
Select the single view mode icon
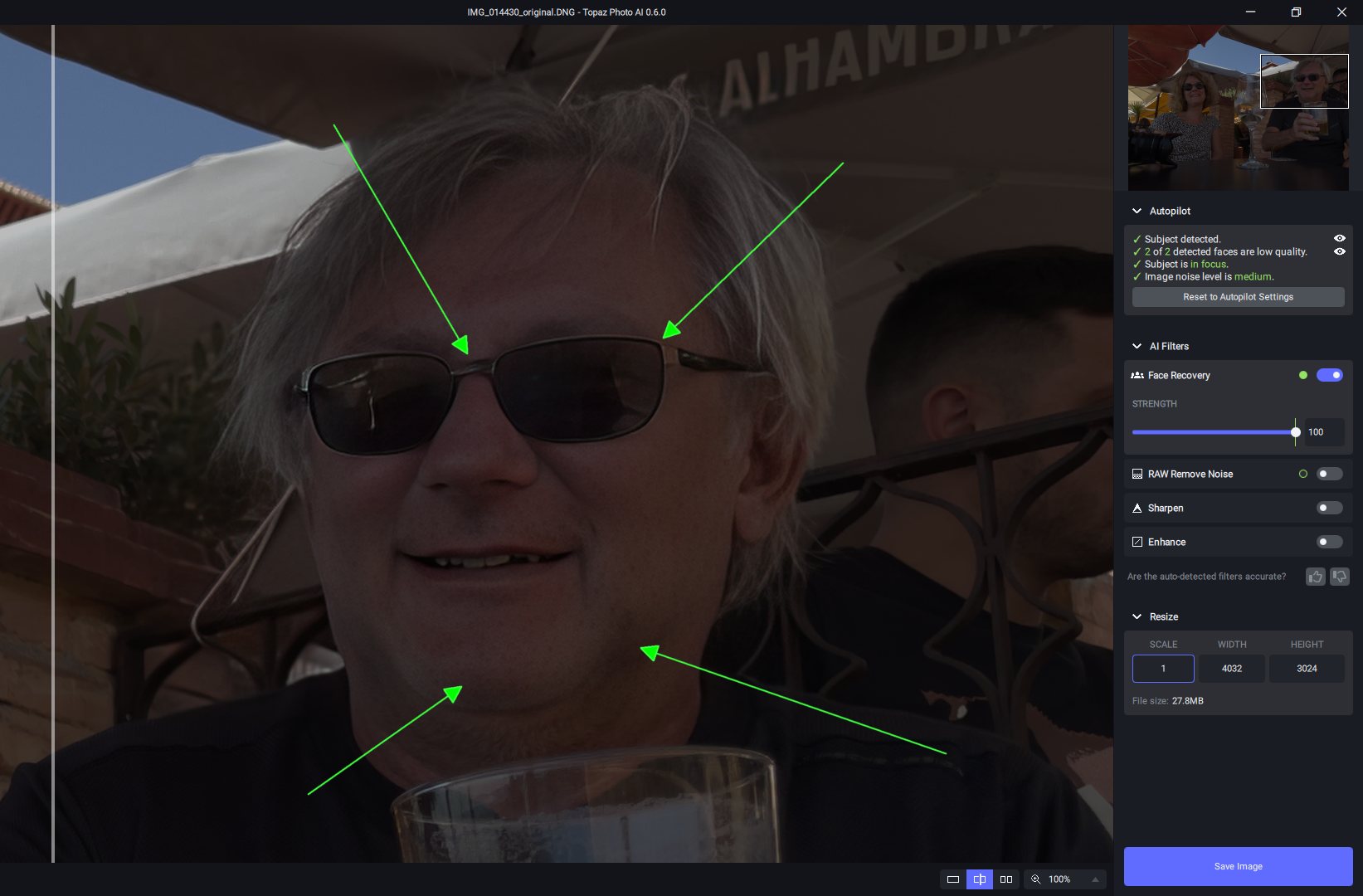953,879
